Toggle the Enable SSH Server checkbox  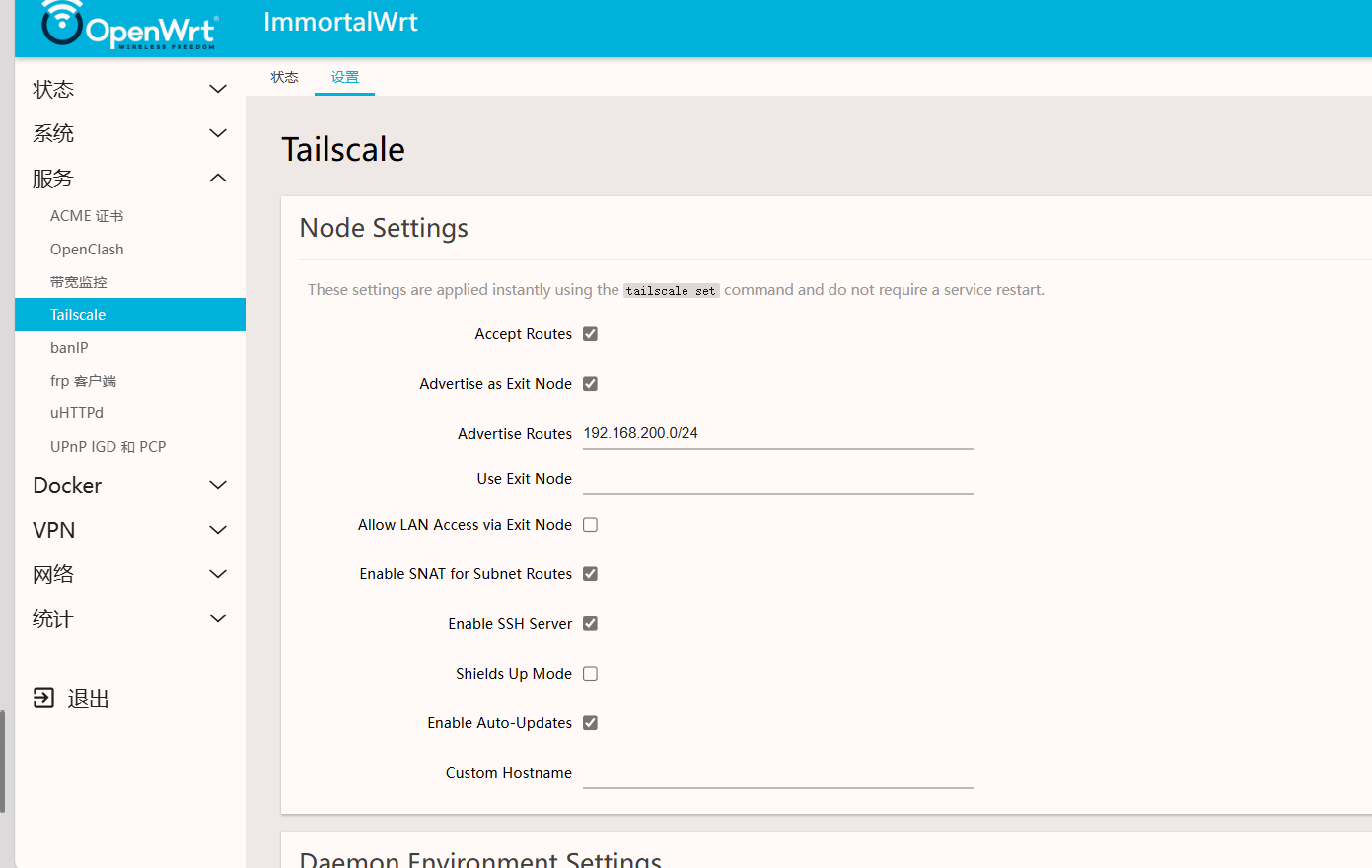[590, 623]
